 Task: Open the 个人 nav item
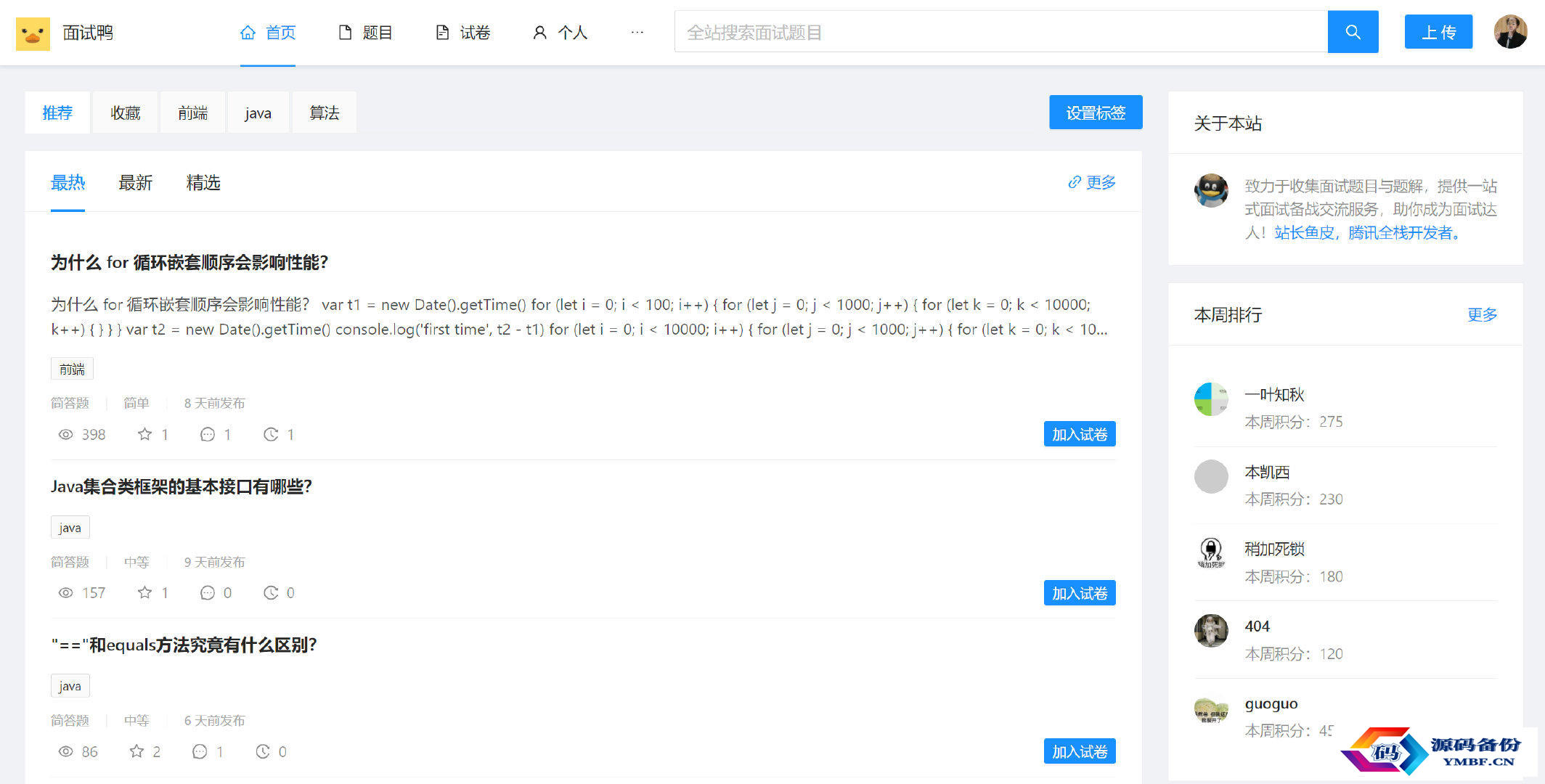(560, 33)
